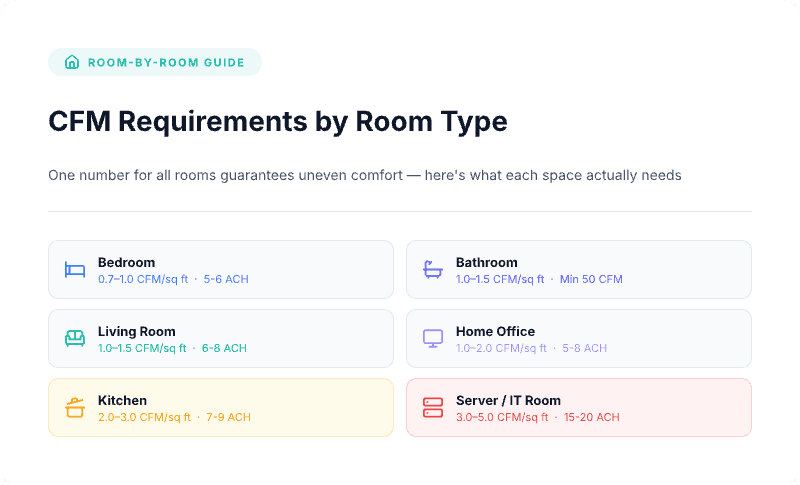Click the purple monitor icon for Home Office

point(433,339)
